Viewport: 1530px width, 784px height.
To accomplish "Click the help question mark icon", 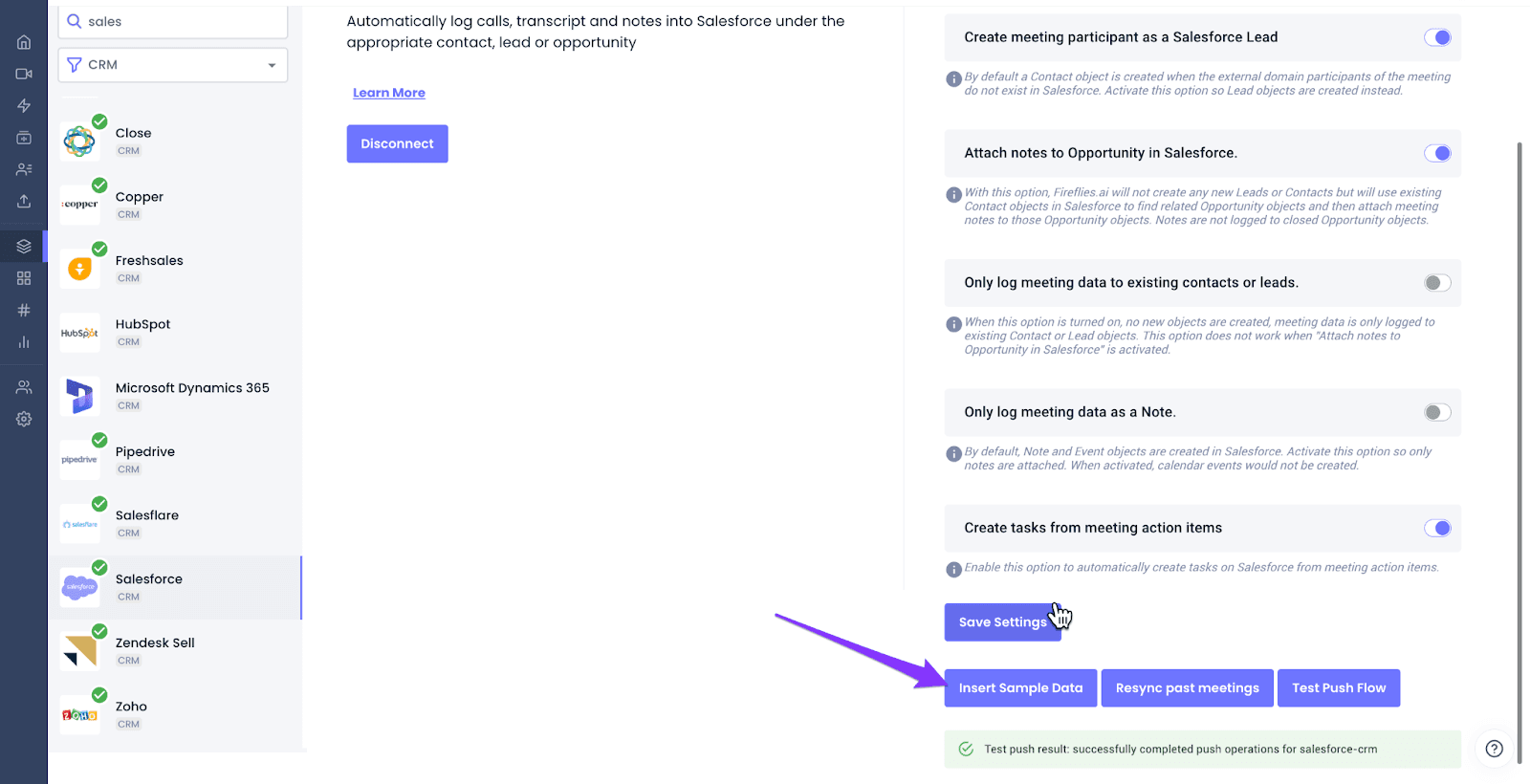I will tap(1495, 749).
